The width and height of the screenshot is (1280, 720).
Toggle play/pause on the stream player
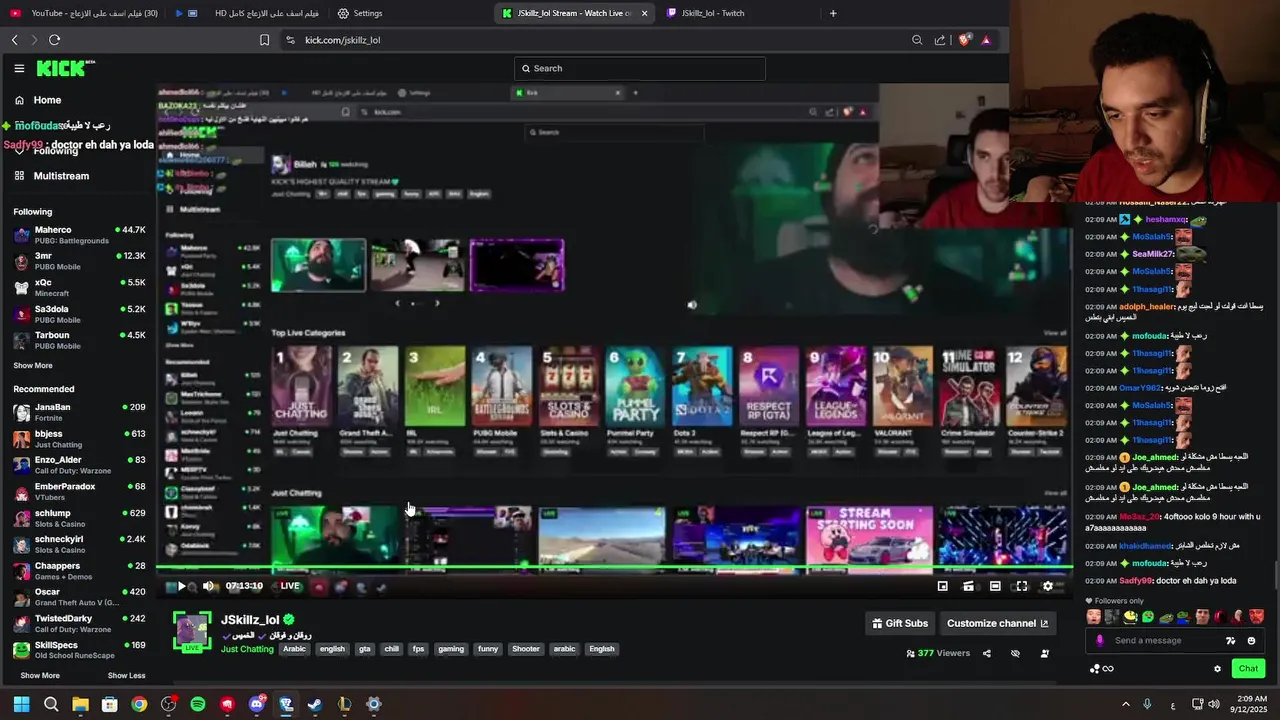click(x=181, y=586)
